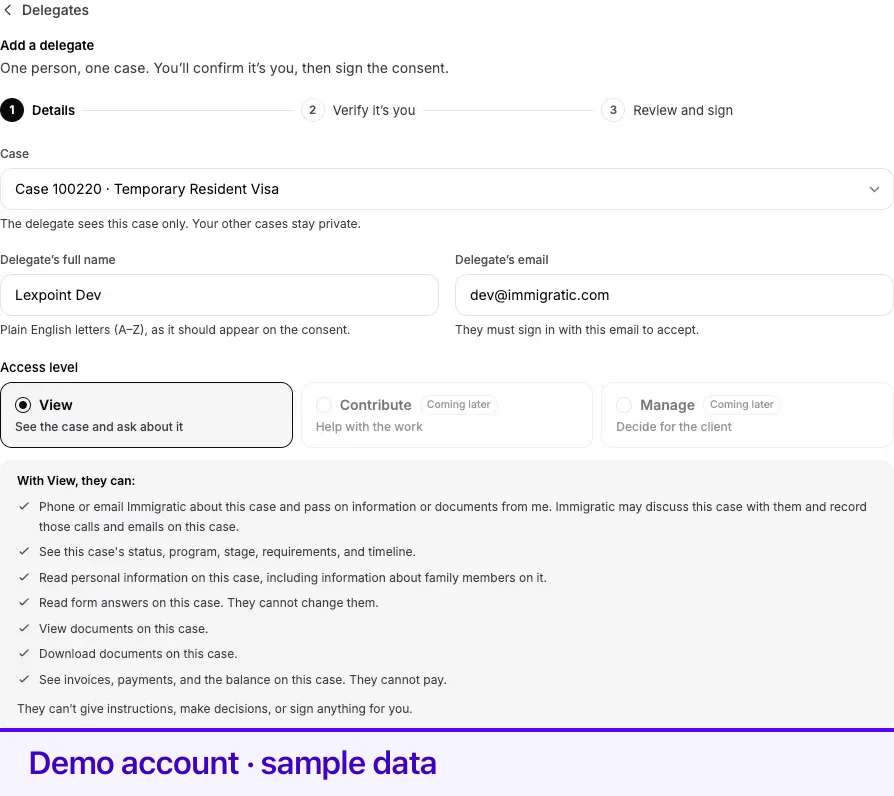
Task: Go to step 3 Review and sign
Action: coord(667,110)
